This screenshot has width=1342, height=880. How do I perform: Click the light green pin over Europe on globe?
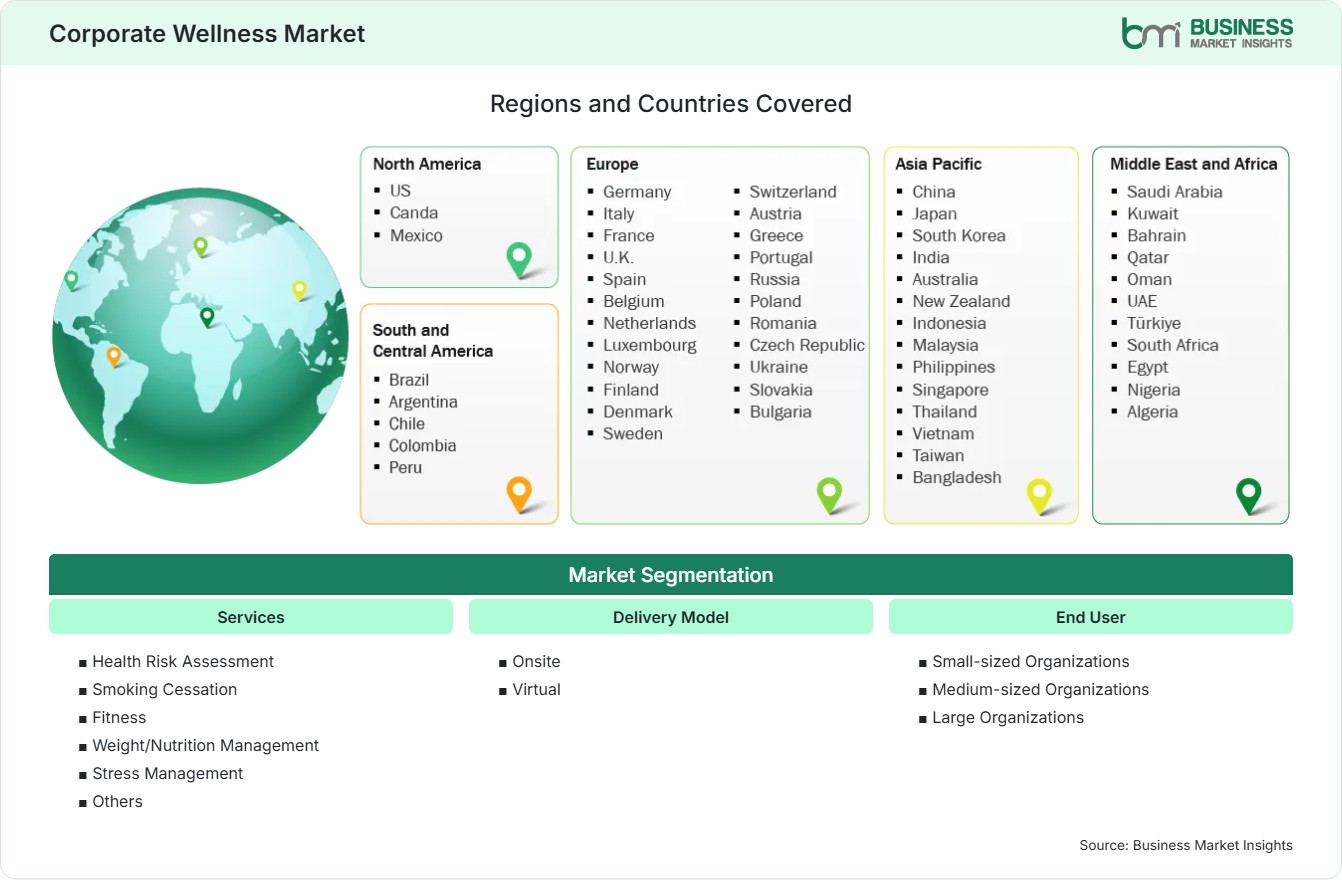click(x=200, y=246)
